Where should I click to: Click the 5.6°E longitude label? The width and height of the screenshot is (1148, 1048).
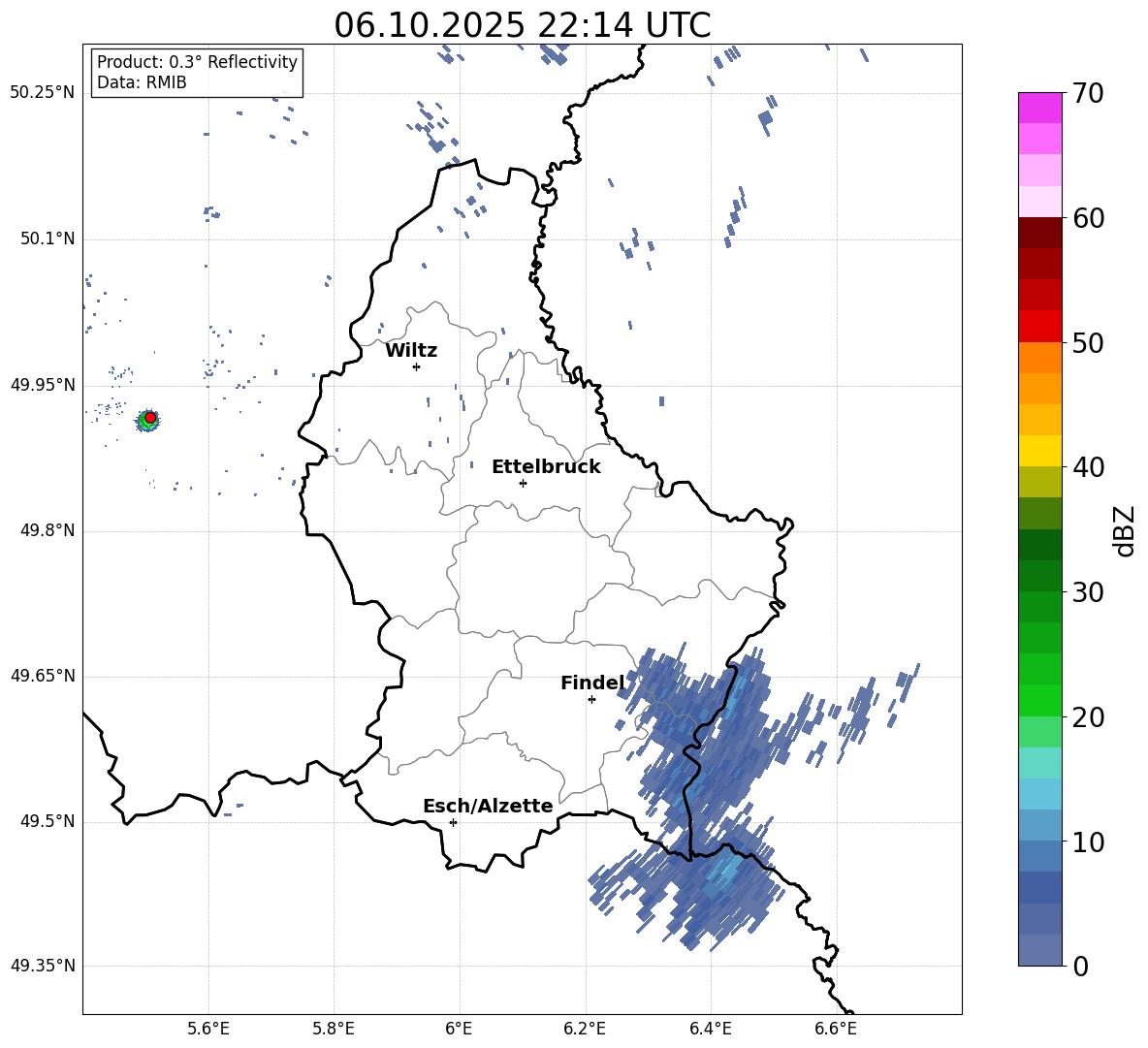tap(208, 1029)
